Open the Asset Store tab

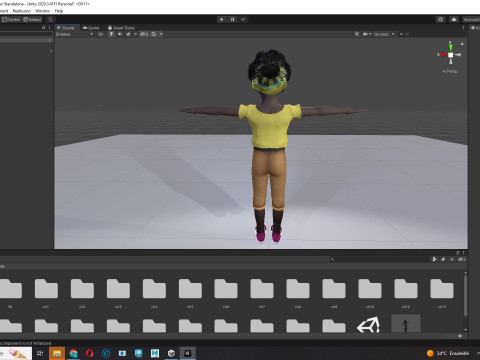click(x=121, y=28)
